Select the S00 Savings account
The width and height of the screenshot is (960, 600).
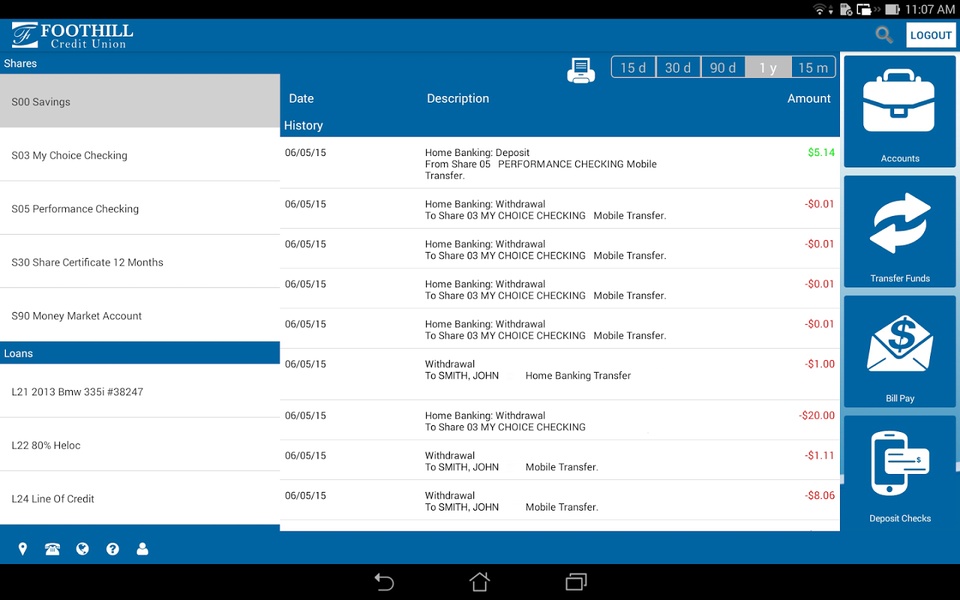point(140,101)
